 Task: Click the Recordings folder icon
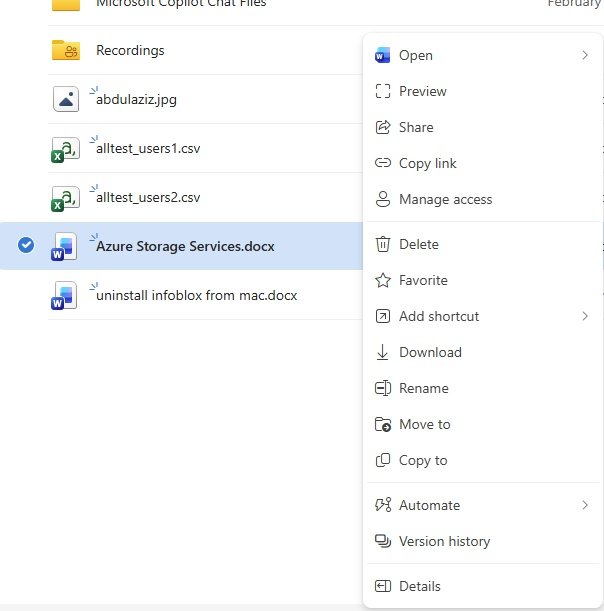tap(66, 50)
